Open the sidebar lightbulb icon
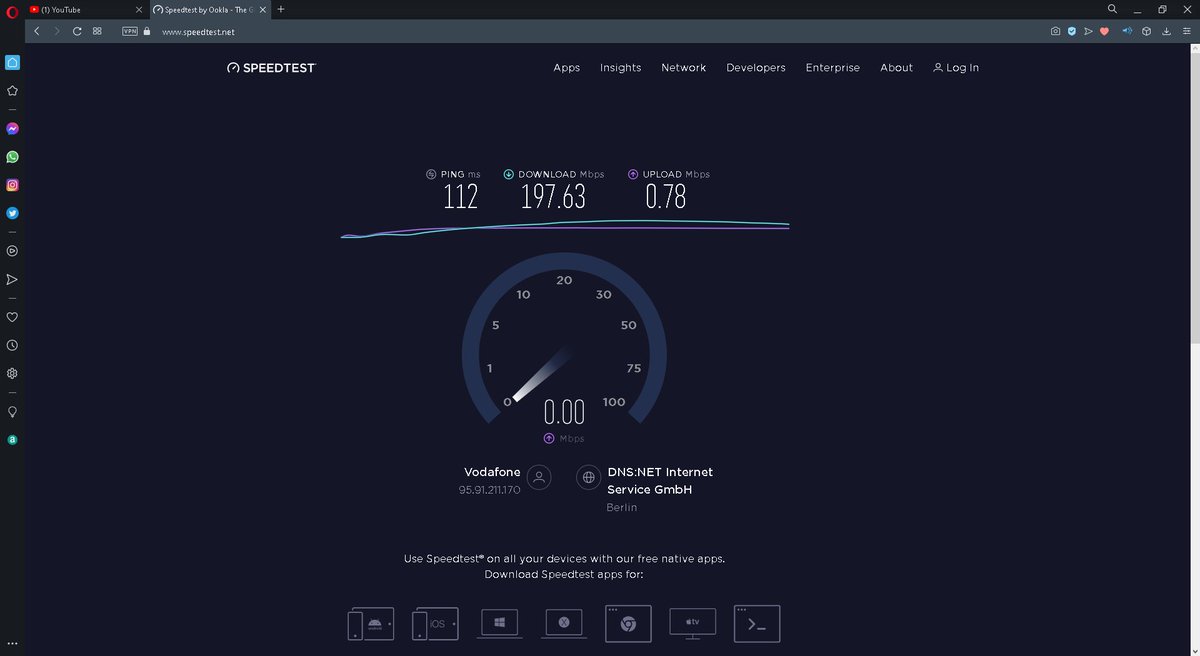This screenshot has height=656, width=1200. [x=13, y=411]
